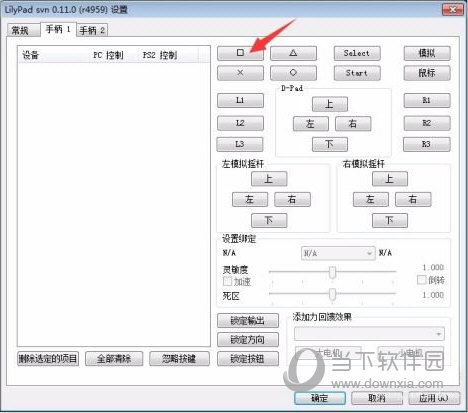This screenshot has height=413, width=468.
Task: Bind 左模拟摇杆 上 (up) button
Action: 269,179
